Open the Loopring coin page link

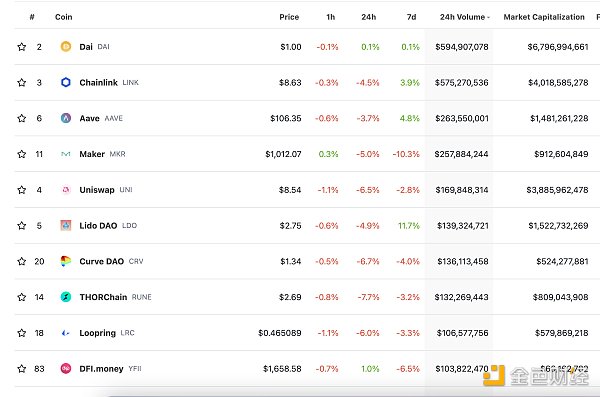[x=98, y=333]
